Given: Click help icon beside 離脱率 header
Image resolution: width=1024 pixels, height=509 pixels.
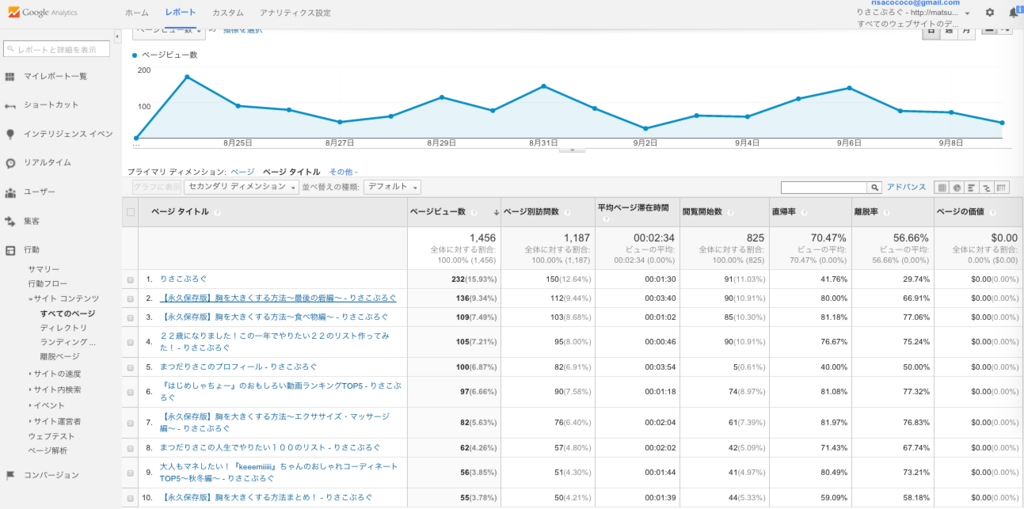Looking at the screenshot, I should click(x=886, y=212).
